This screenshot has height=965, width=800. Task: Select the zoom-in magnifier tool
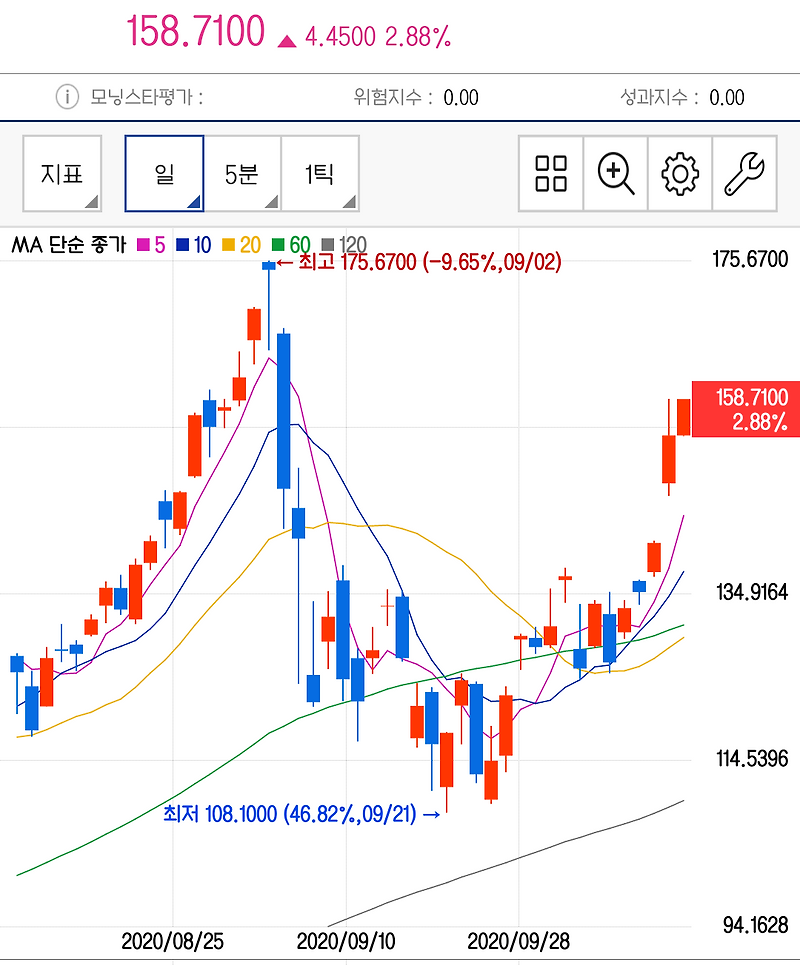[615, 172]
